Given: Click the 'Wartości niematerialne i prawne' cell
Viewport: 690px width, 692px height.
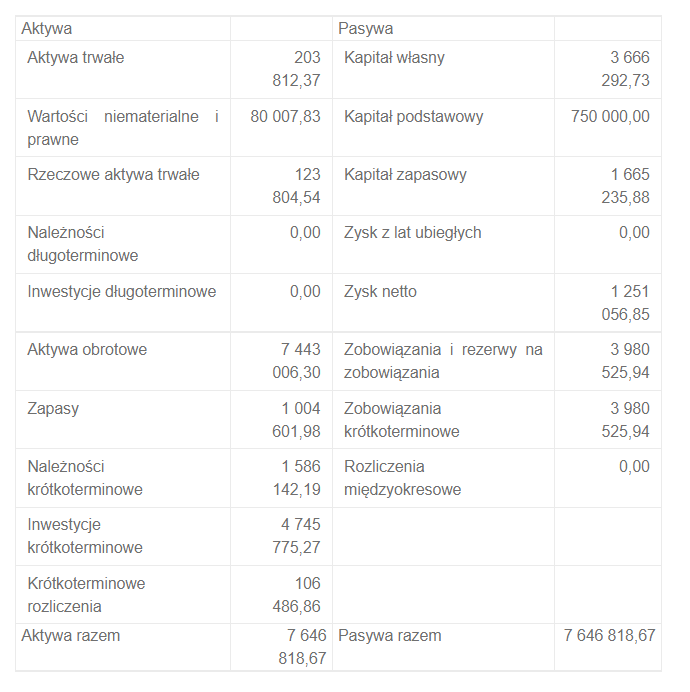Looking at the screenshot, I should pos(122,128).
